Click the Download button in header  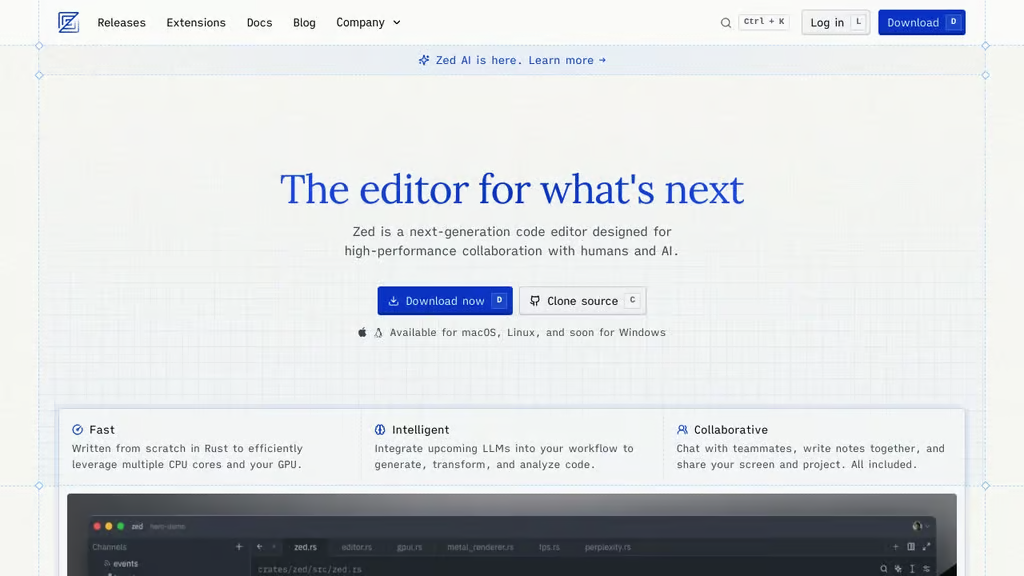(x=921, y=22)
